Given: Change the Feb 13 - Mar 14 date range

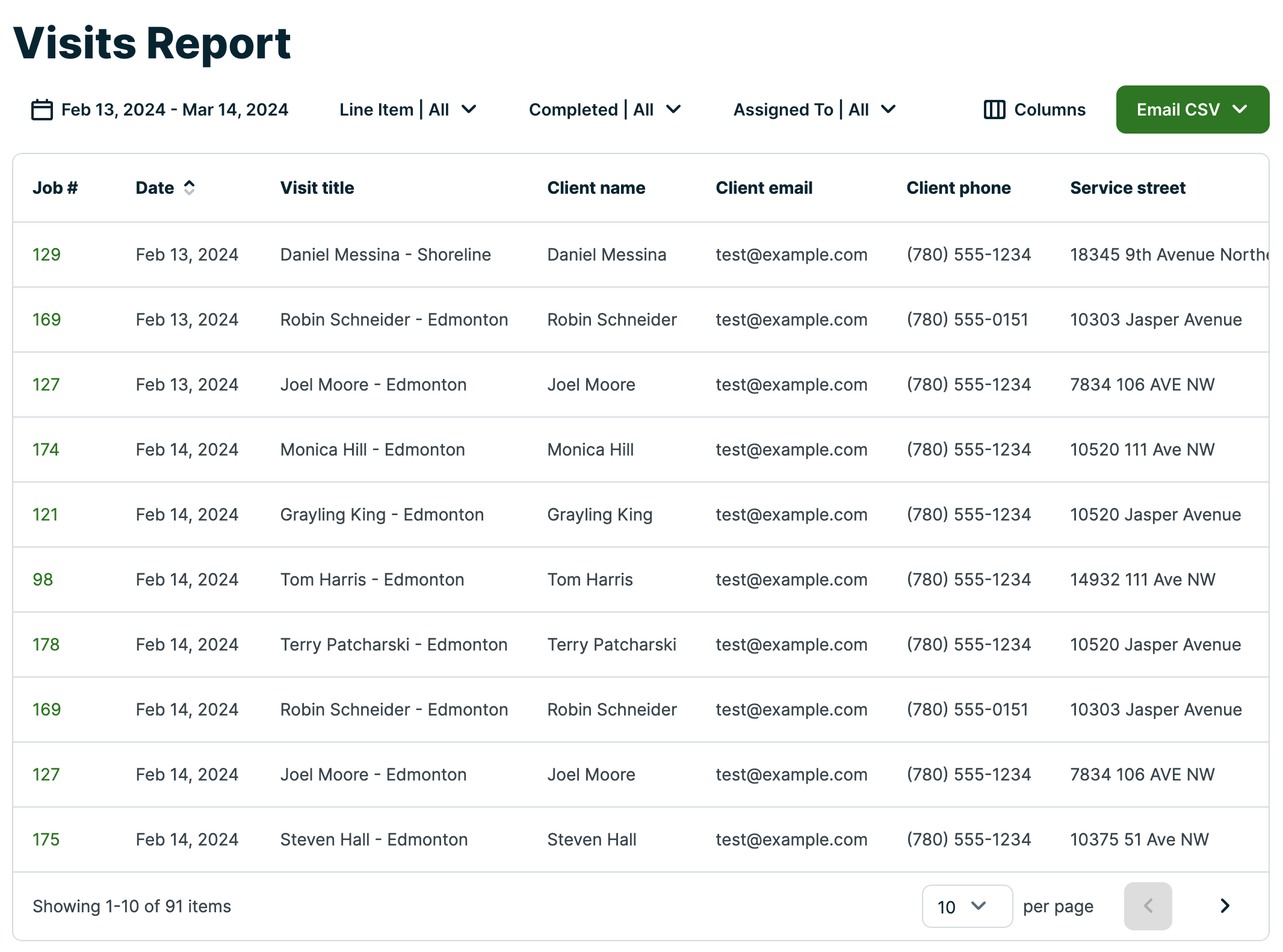Looking at the screenshot, I should pos(175,109).
